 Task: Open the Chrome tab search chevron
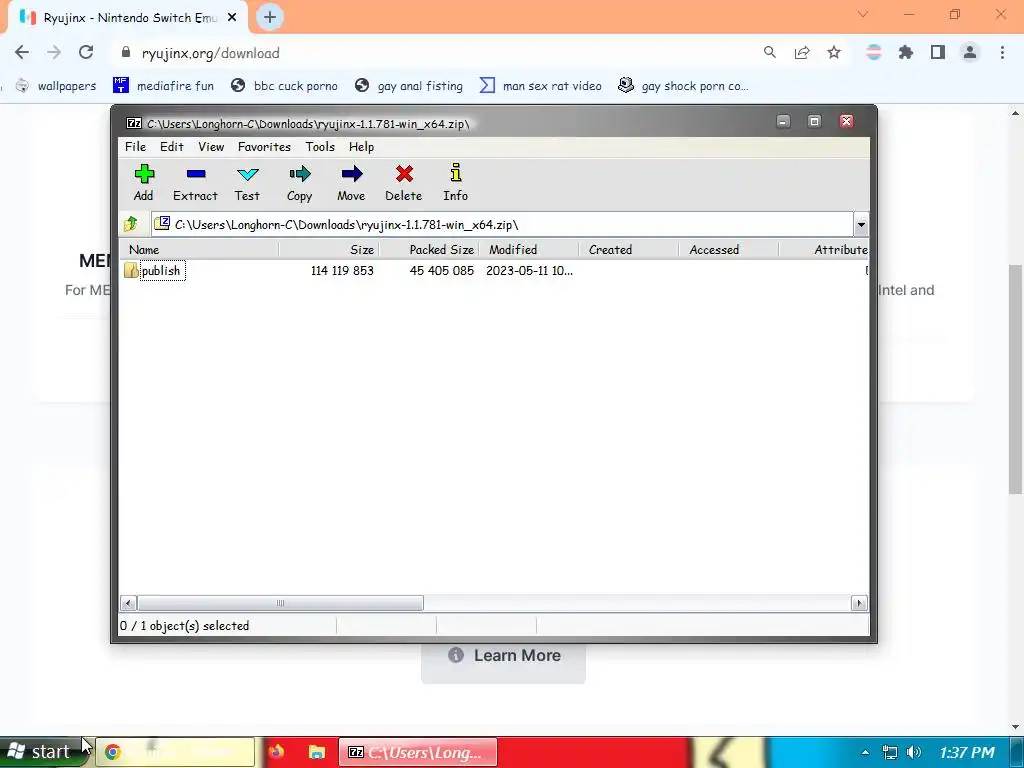coord(863,14)
